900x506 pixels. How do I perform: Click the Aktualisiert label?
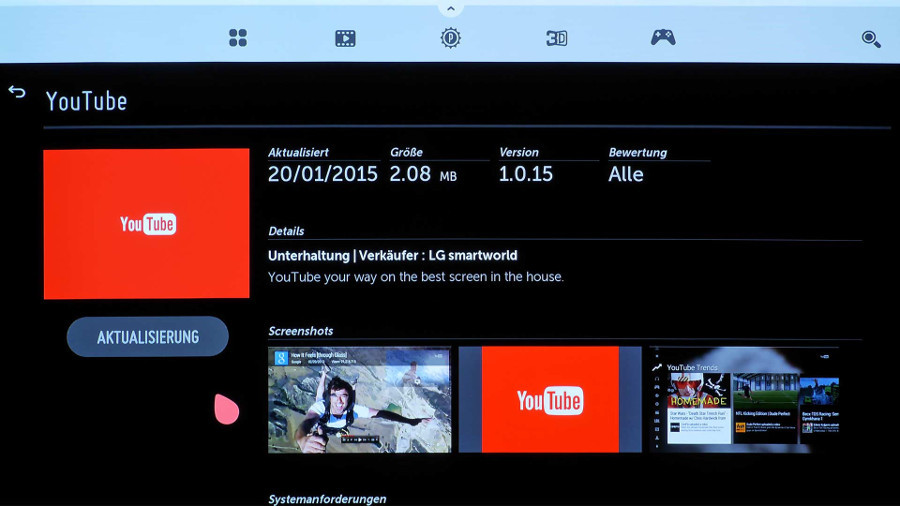pyautogui.click(x=298, y=152)
